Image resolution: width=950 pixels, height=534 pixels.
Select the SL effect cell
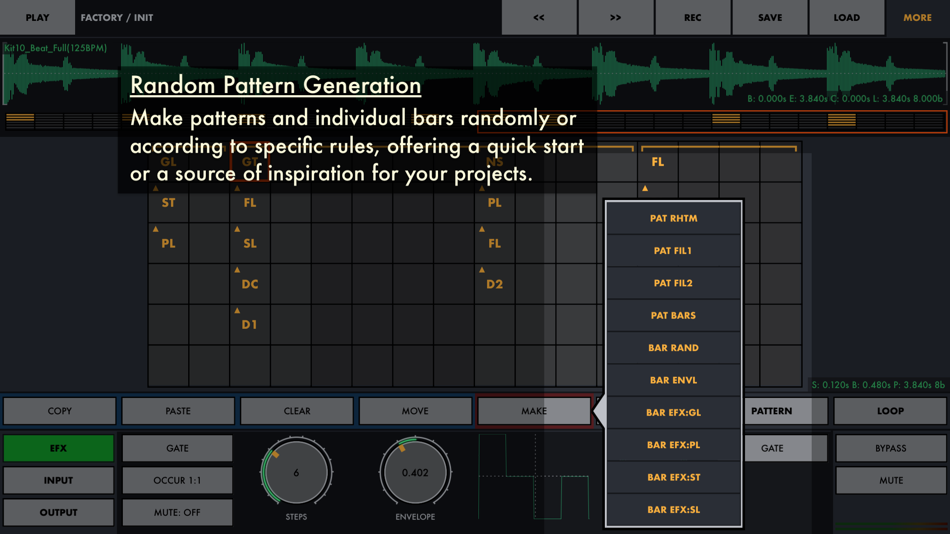pos(250,244)
